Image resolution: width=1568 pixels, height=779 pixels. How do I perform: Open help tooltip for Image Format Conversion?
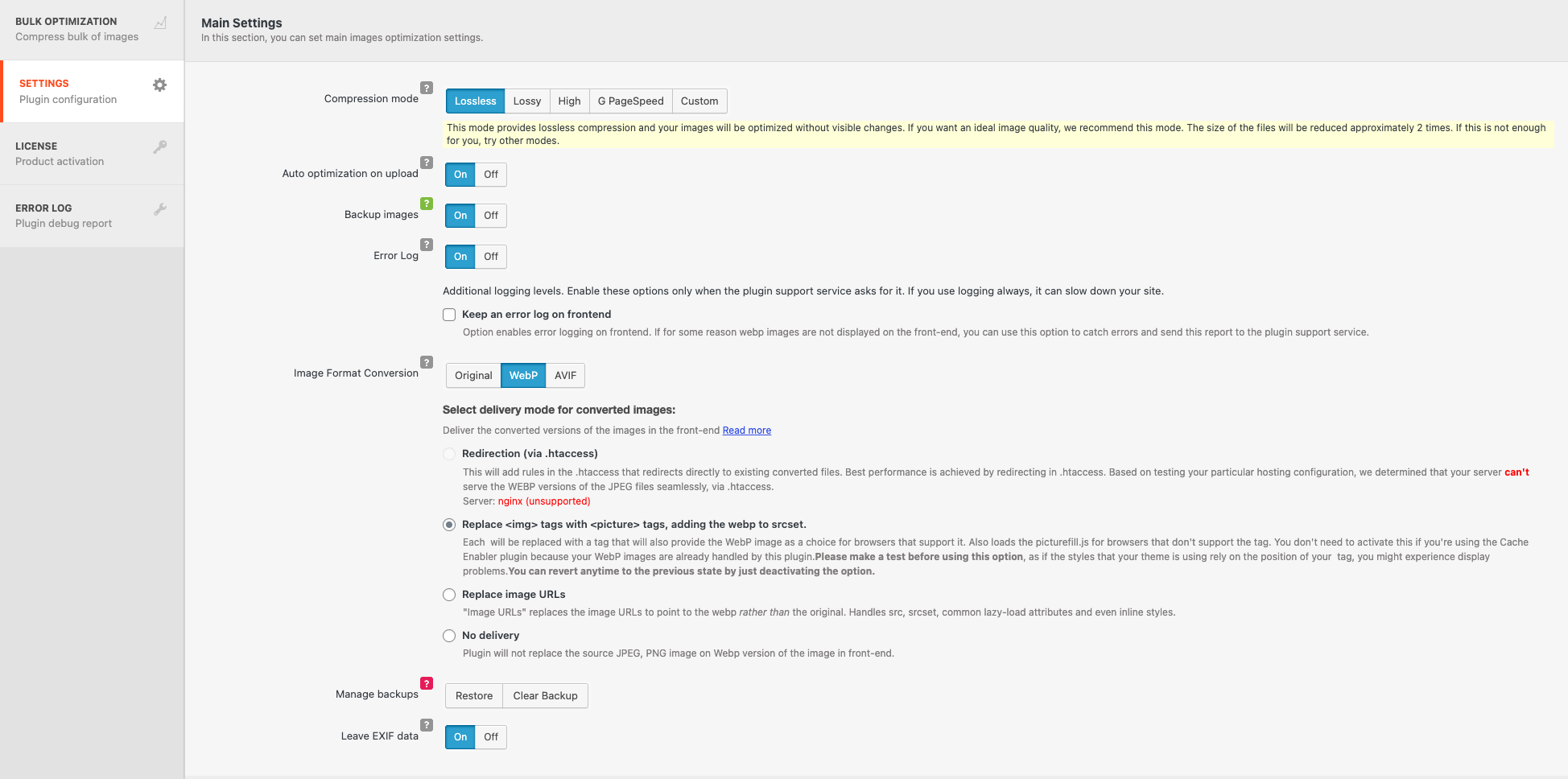pyautogui.click(x=427, y=362)
